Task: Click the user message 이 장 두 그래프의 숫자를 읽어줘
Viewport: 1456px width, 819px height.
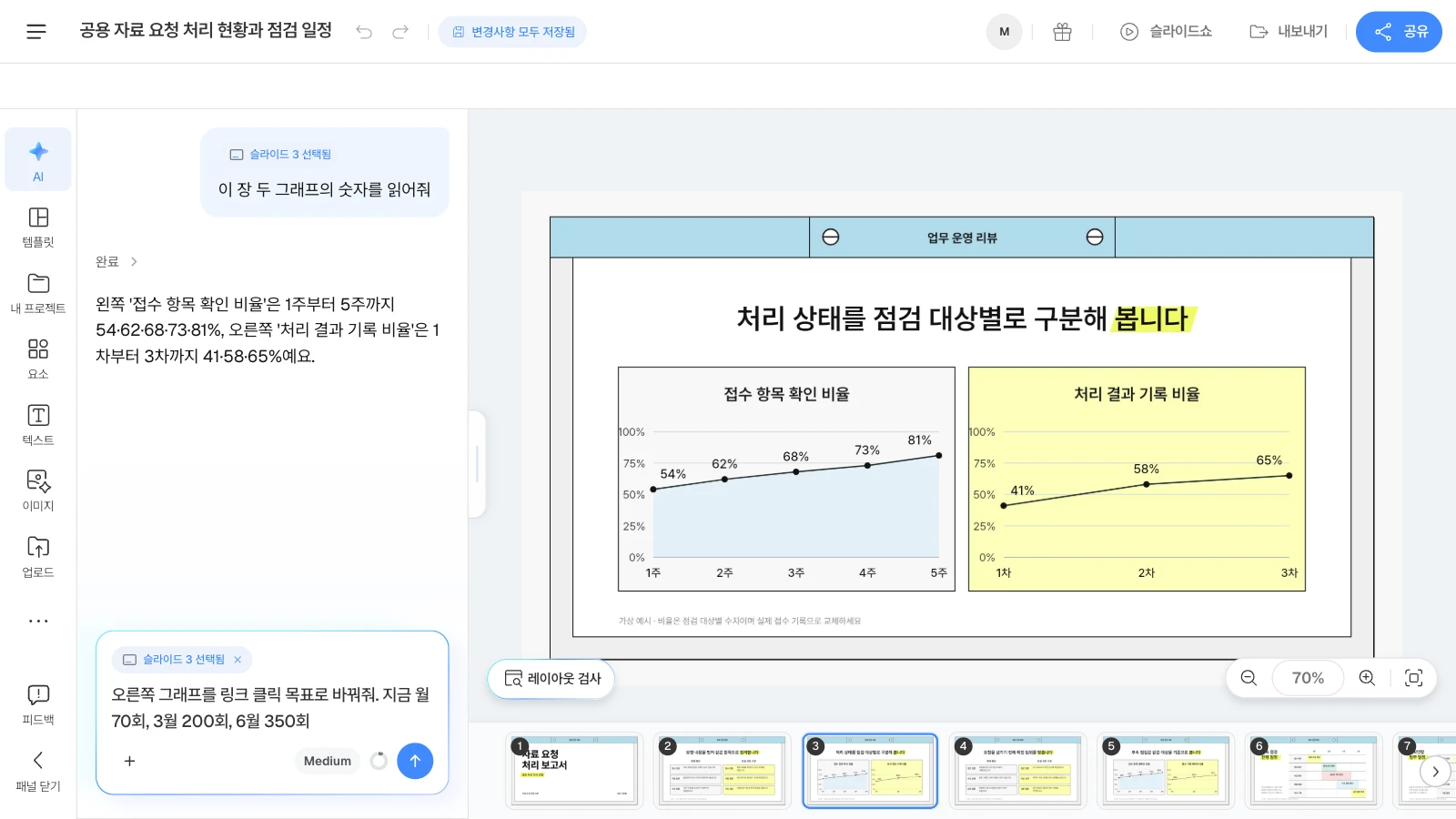Action: (x=324, y=189)
